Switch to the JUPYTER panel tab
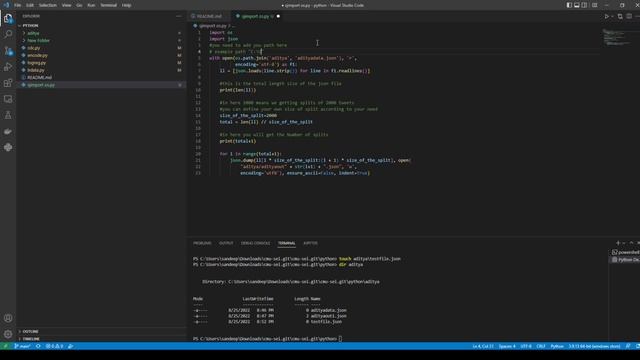640x360 pixels. pos(310,243)
